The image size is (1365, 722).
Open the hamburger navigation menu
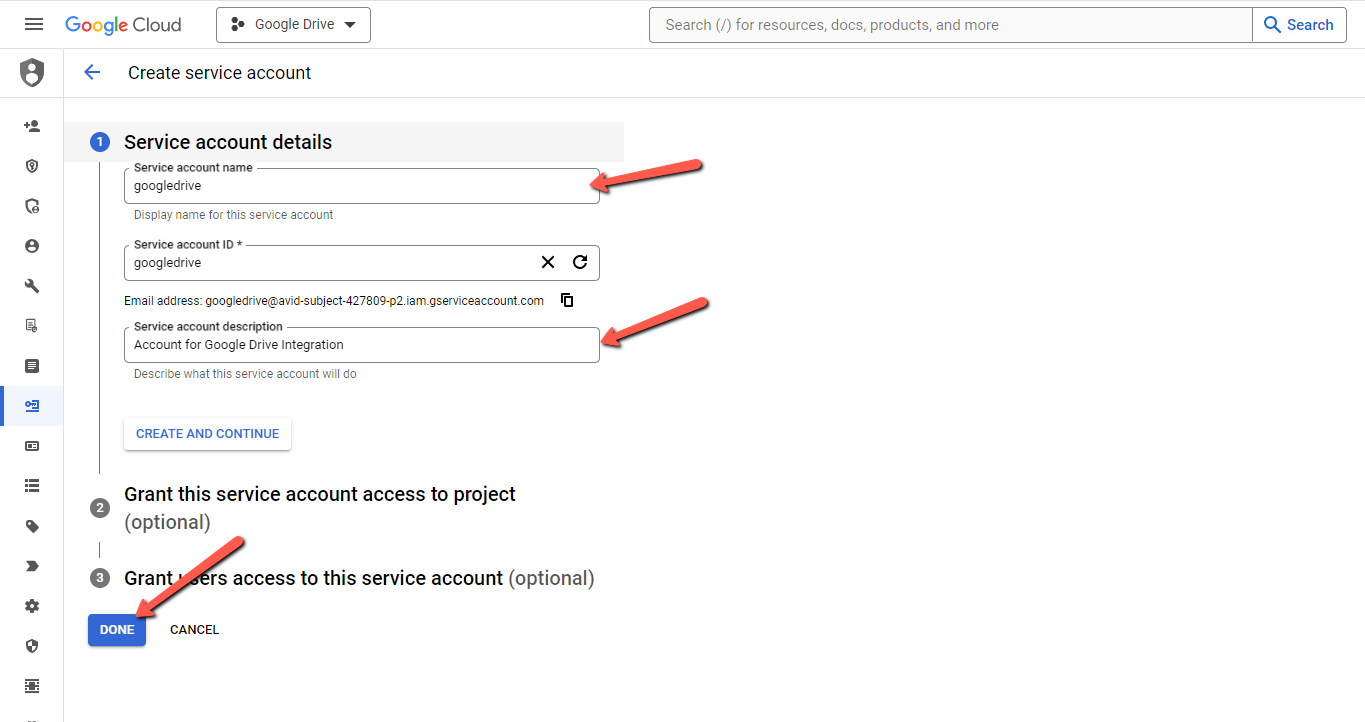[33, 24]
